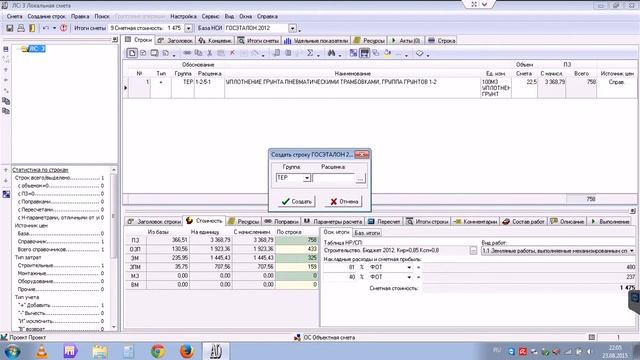Open Google Chrome from taskbar
640x360 pixels.
158,351
